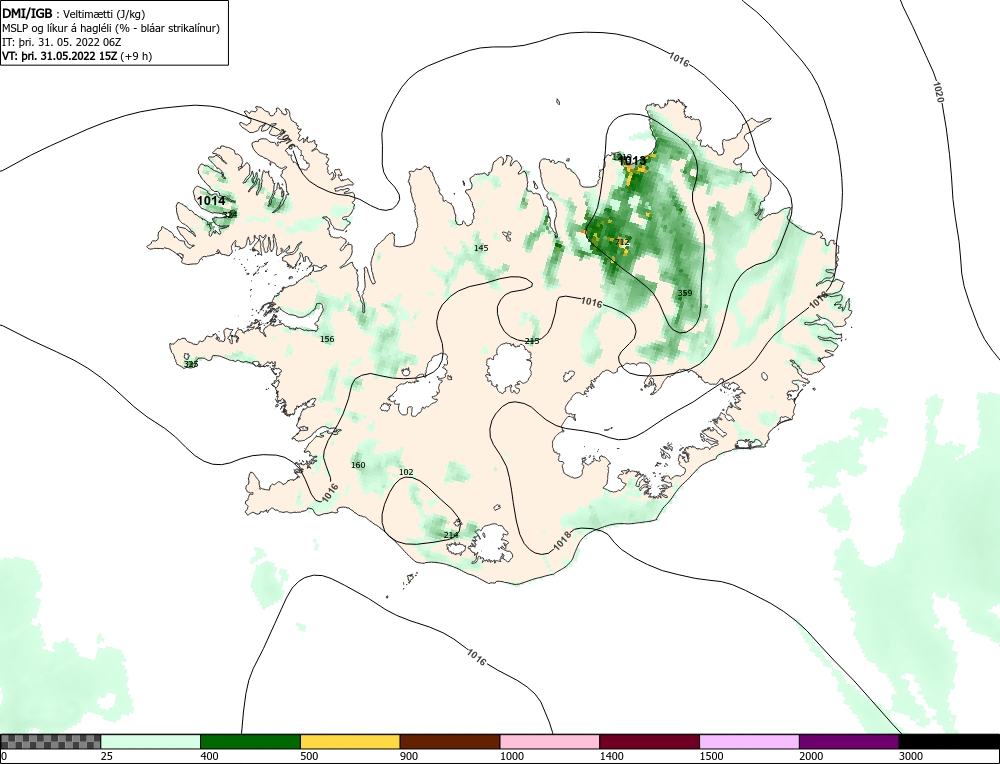
Task: Click the 1020 isobar label
Action: click(x=938, y=91)
